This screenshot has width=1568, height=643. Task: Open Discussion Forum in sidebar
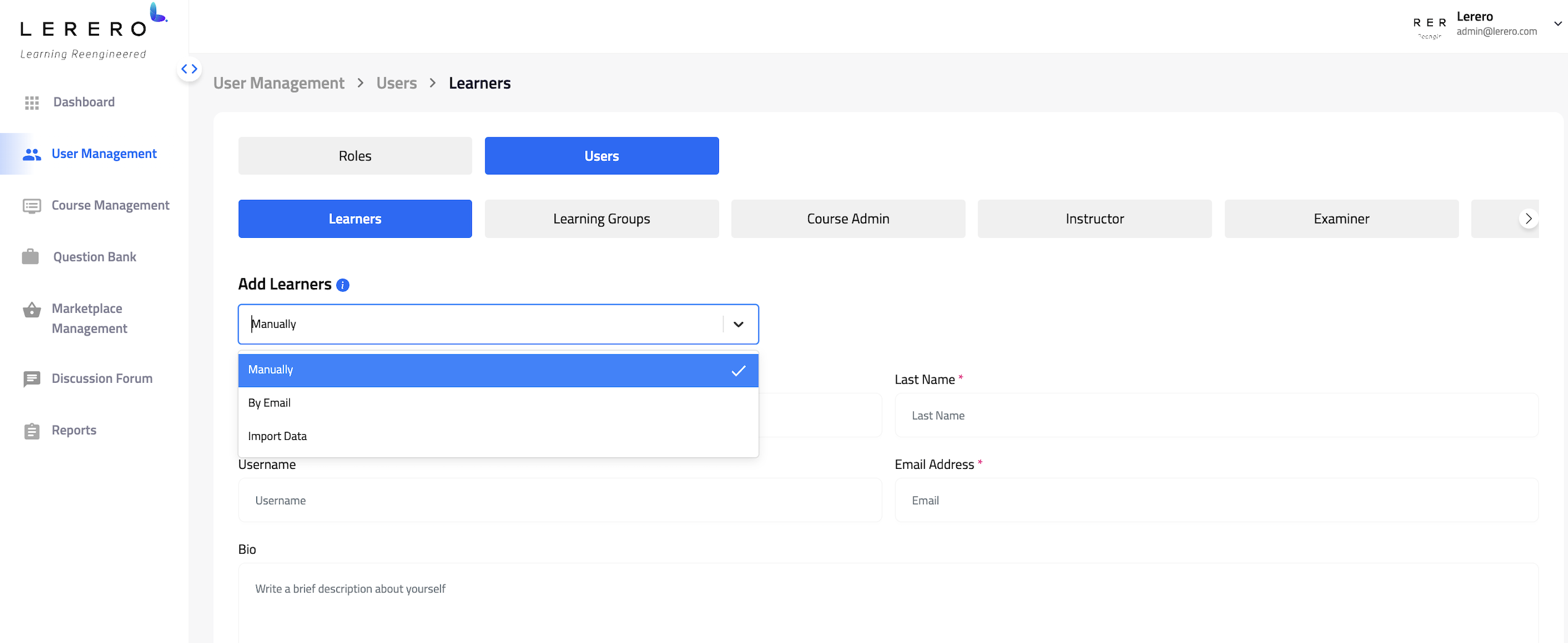pos(102,378)
